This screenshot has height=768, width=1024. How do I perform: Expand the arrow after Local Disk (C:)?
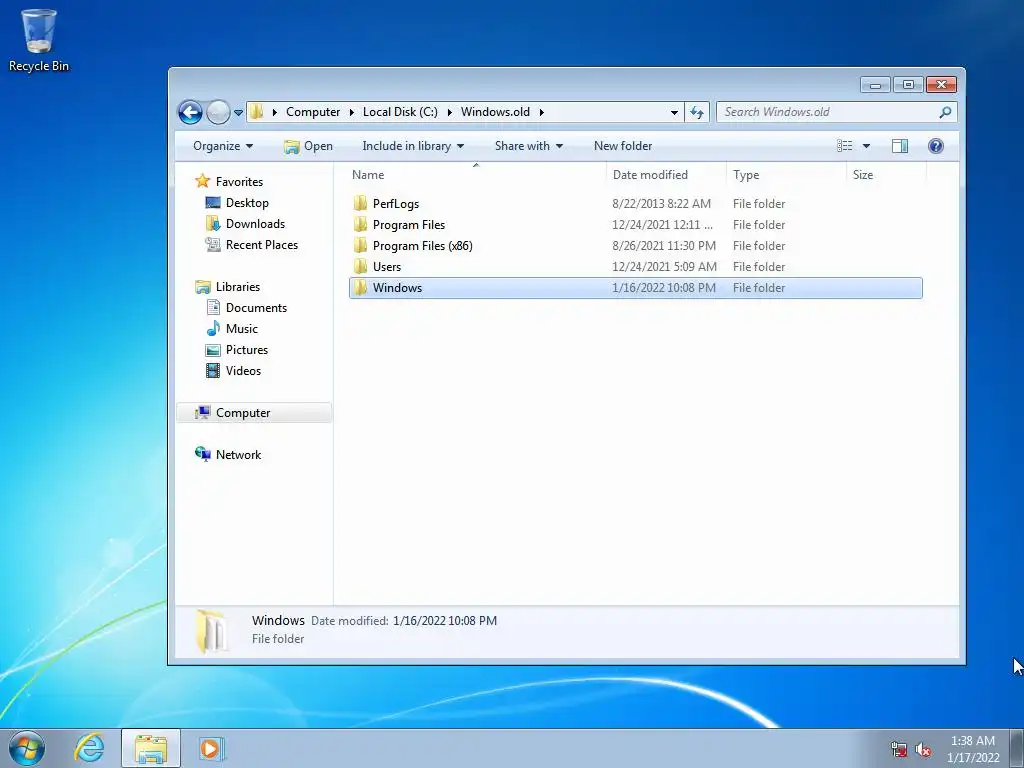[449, 112]
